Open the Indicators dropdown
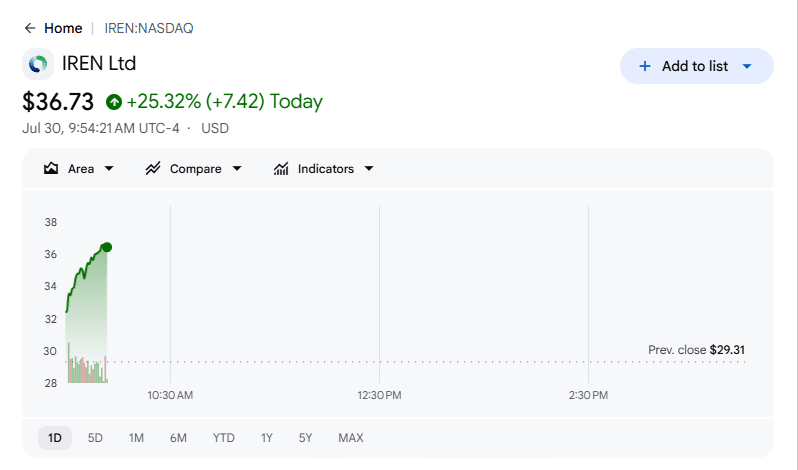This screenshot has width=798, height=470. tap(324, 168)
